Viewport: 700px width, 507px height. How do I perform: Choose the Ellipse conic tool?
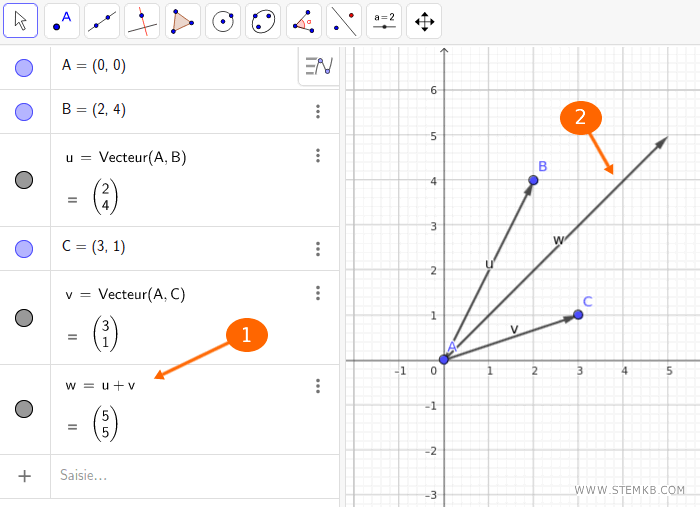point(263,21)
